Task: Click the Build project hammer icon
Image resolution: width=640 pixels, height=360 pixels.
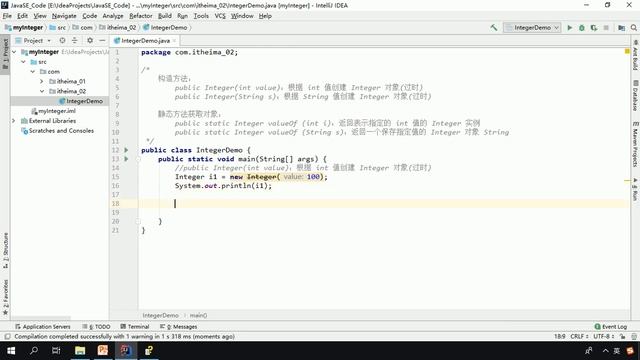Action: [494, 28]
